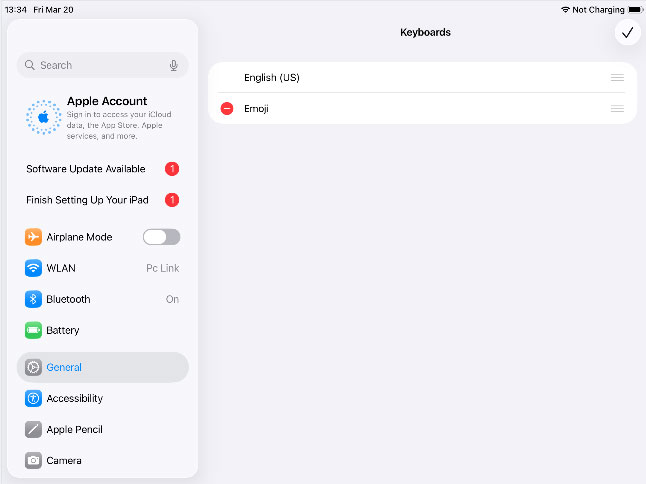The width and height of the screenshot is (646, 484).
Task: Tap the Pc Link network name
Action: pyautogui.click(x=162, y=268)
